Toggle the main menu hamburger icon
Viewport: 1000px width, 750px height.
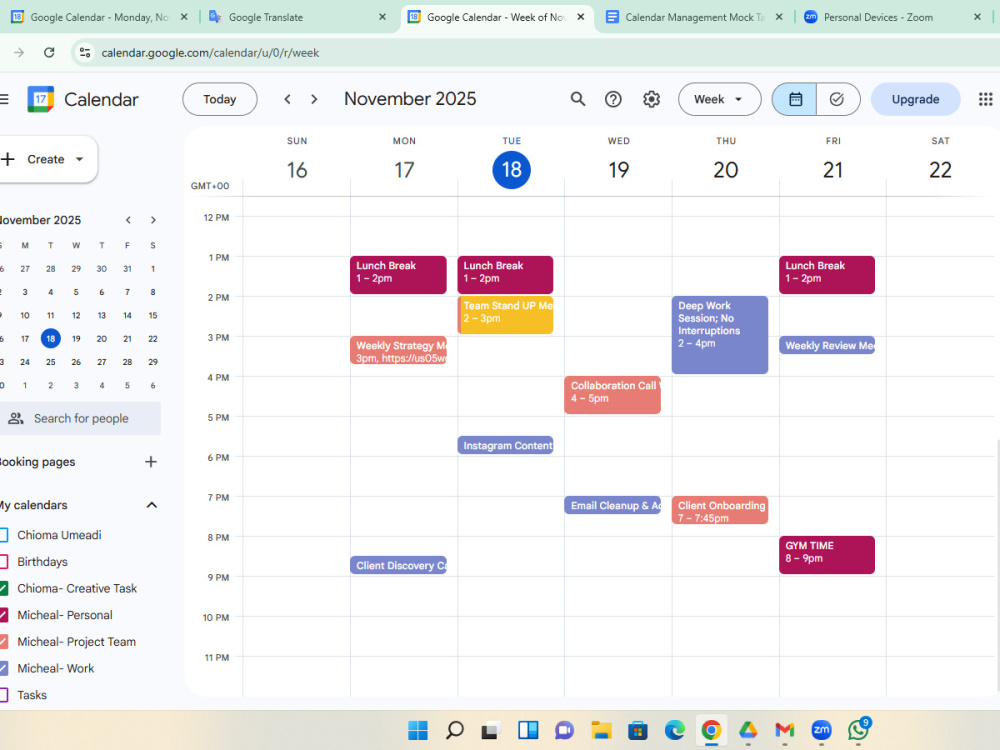(4, 99)
